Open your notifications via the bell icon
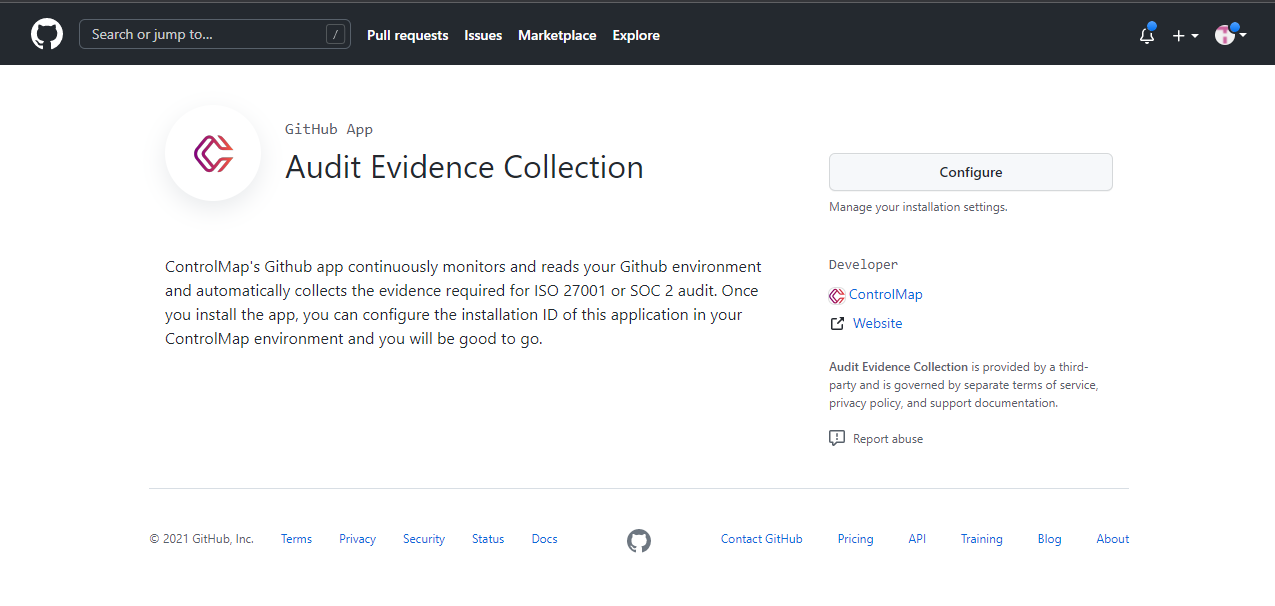The image size is (1275, 606). click(1146, 35)
